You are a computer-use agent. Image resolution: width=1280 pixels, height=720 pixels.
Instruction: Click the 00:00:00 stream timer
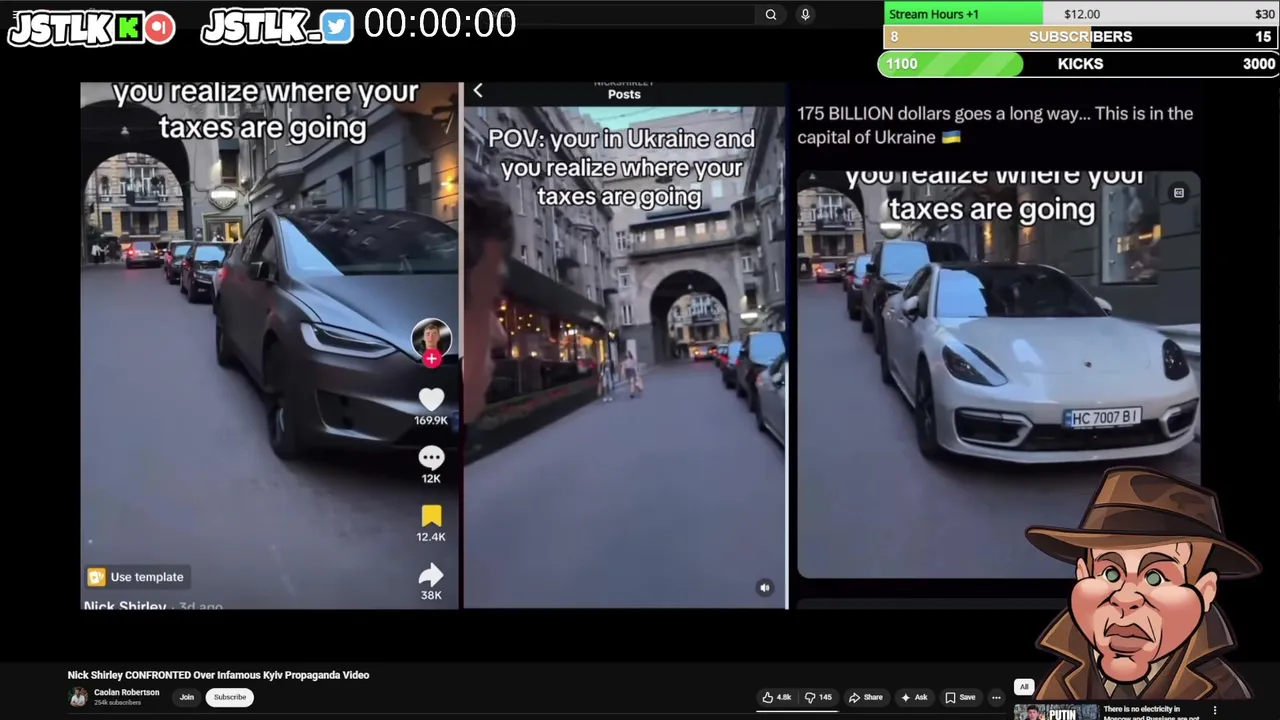pyautogui.click(x=440, y=23)
